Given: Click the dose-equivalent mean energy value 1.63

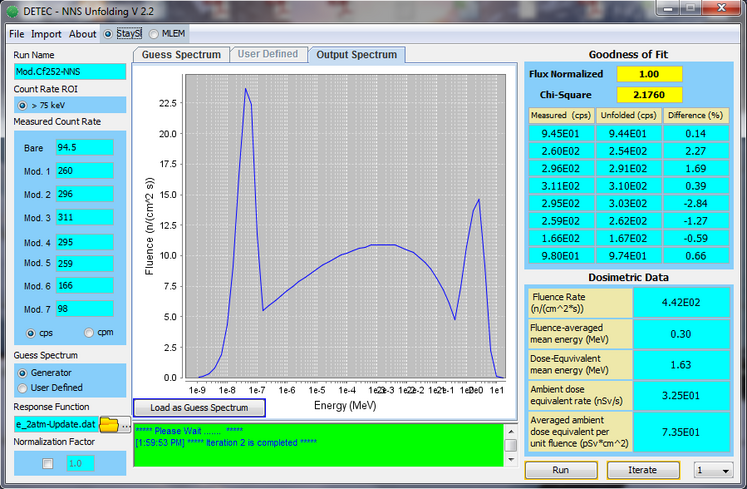Looking at the screenshot, I should pos(681,365).
